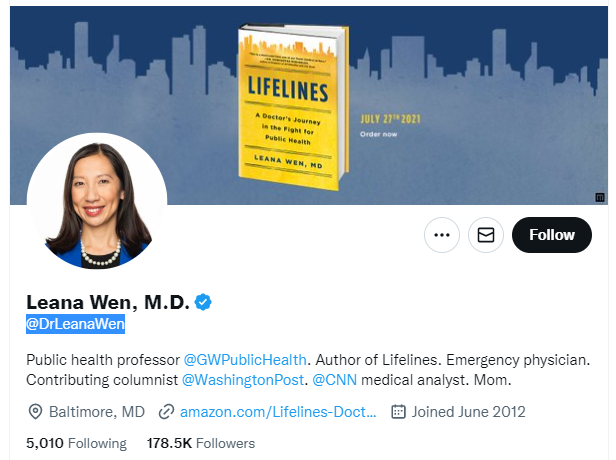Click the small square icon in the banner corner
This screenshot has width=616, height=460.
(600, 197)
